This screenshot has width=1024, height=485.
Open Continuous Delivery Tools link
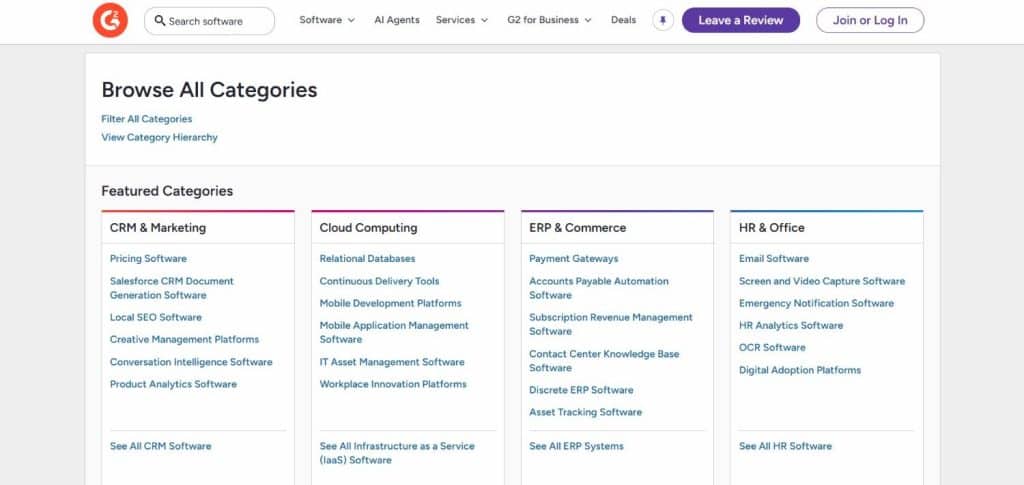click(379, 281)
